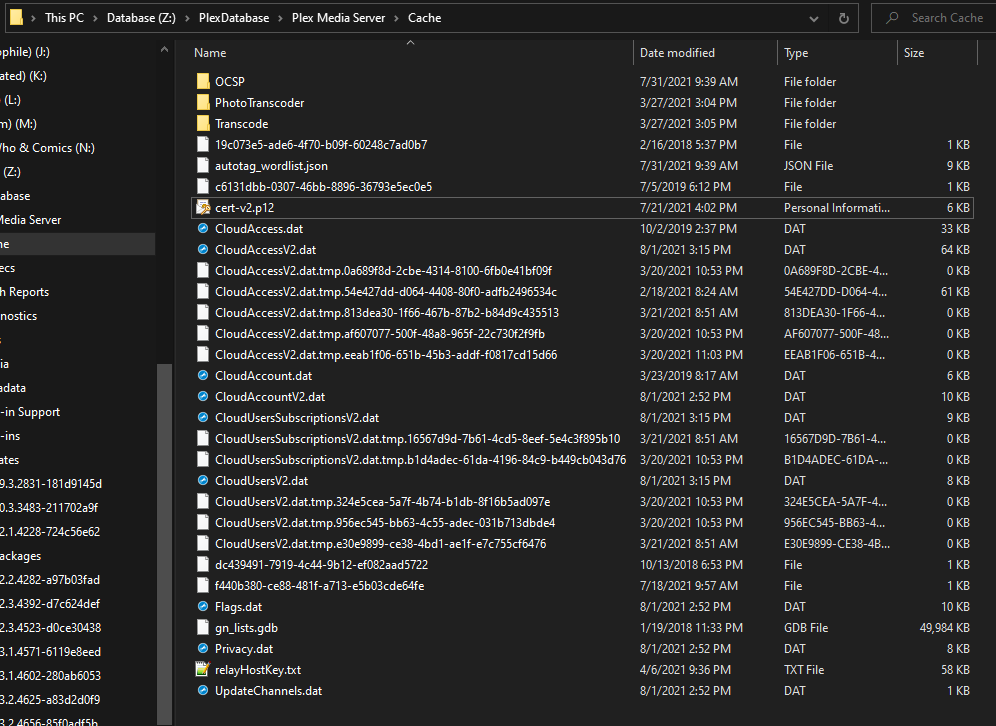The image size is (996, 726).
Task: Select the 2.1.4228-724c56e62 tree folder
Action: (x=50, y=532)
